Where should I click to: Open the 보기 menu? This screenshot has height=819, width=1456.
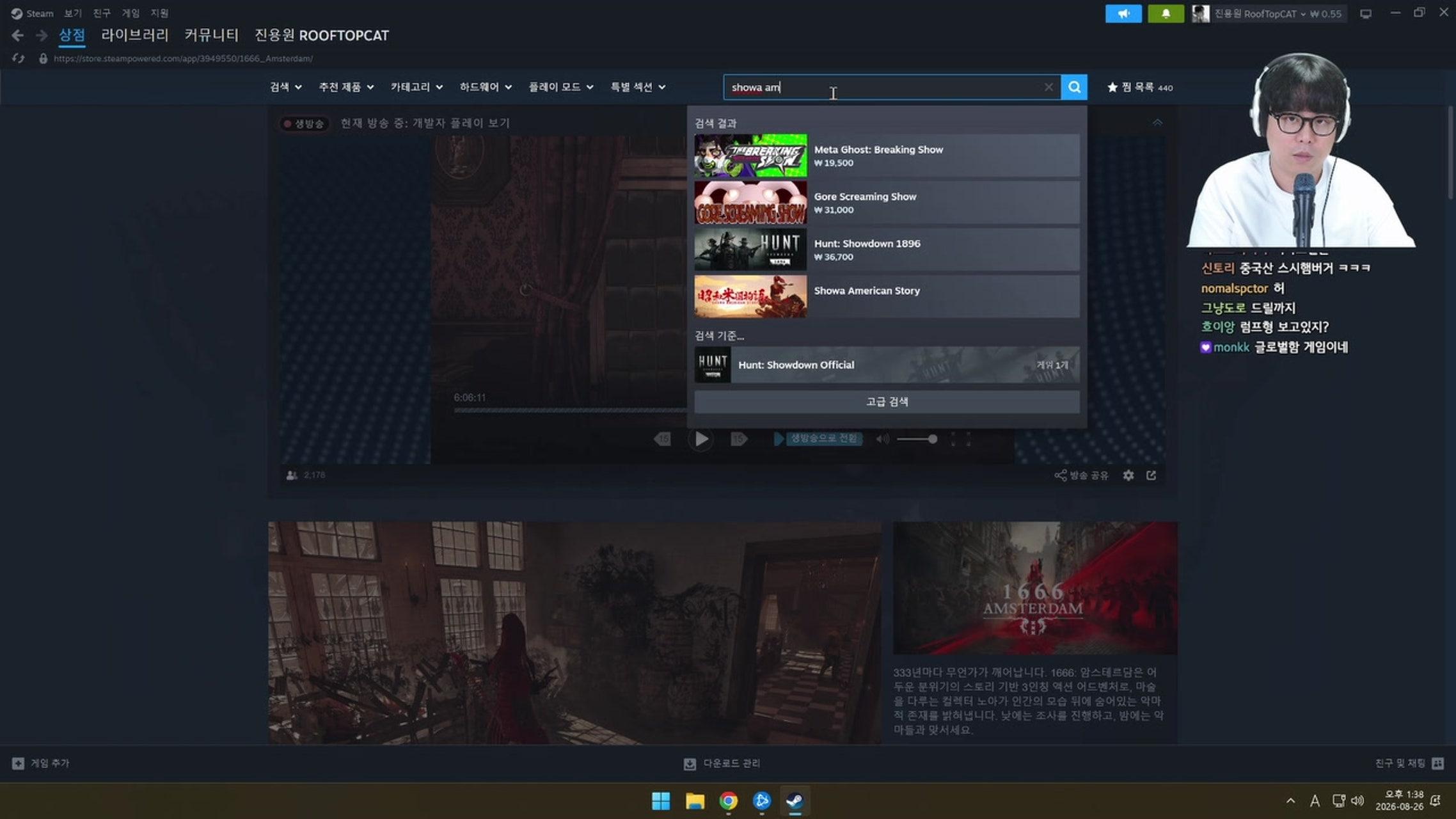coord(73,13)
